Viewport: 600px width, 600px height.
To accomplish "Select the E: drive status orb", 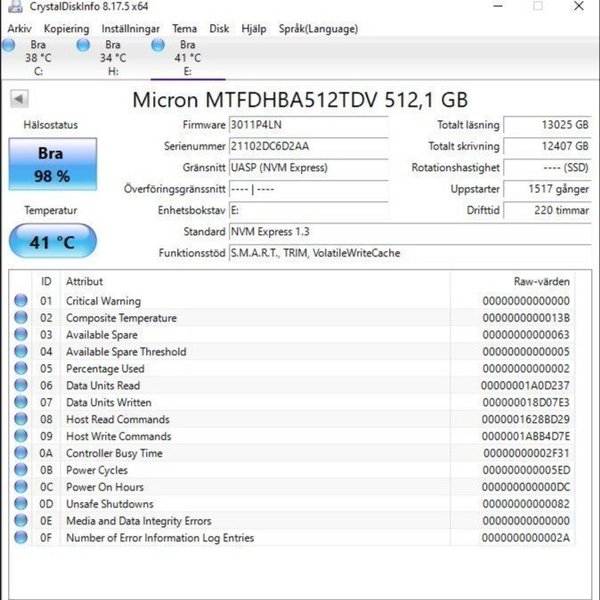I will click(158, 45).
